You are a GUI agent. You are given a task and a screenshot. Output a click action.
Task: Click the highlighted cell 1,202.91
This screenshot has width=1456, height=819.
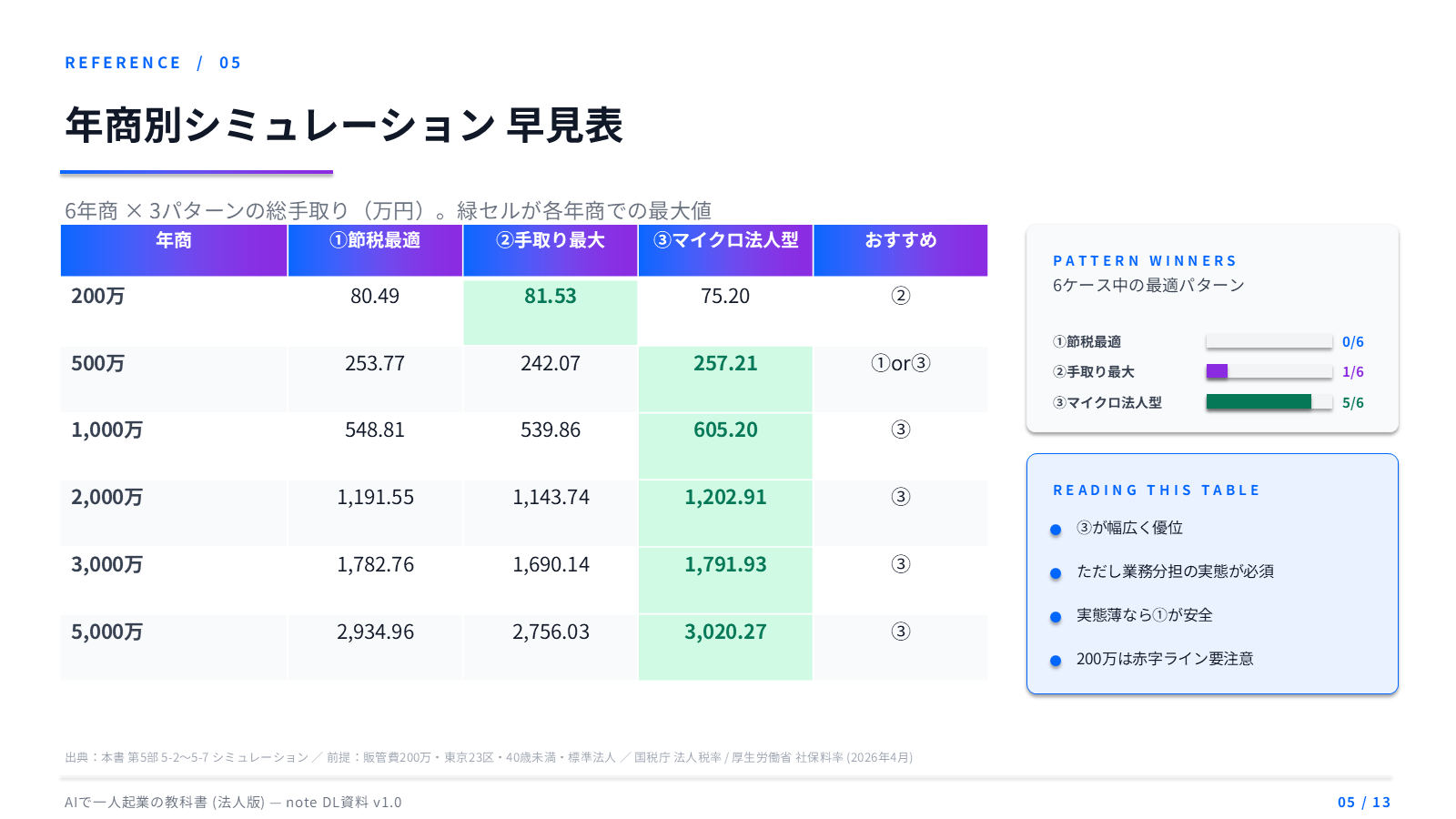coord(725,513)
